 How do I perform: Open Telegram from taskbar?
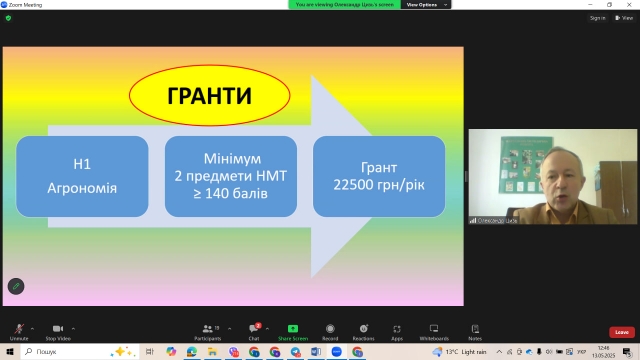click(x=296, y=351)
